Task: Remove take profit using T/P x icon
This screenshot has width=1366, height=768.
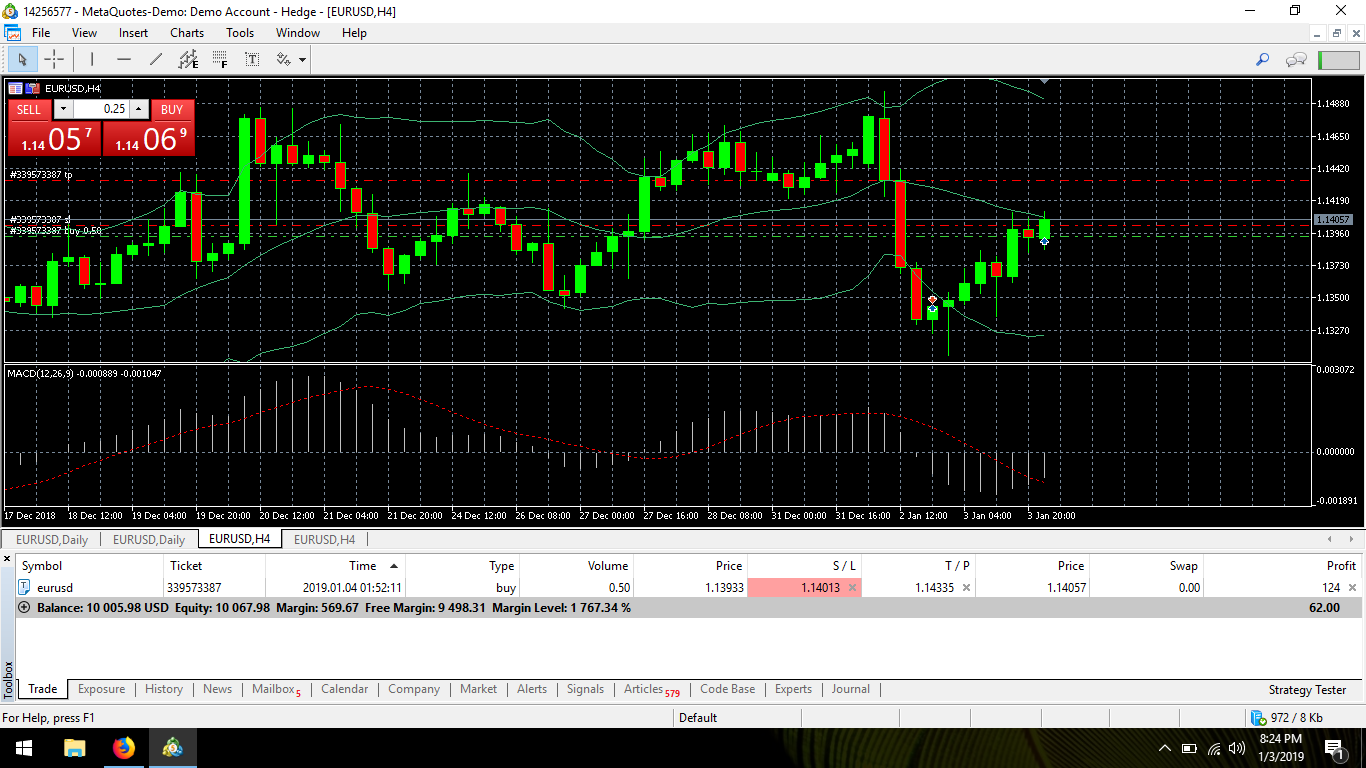Action: click(x=966, y=588)
